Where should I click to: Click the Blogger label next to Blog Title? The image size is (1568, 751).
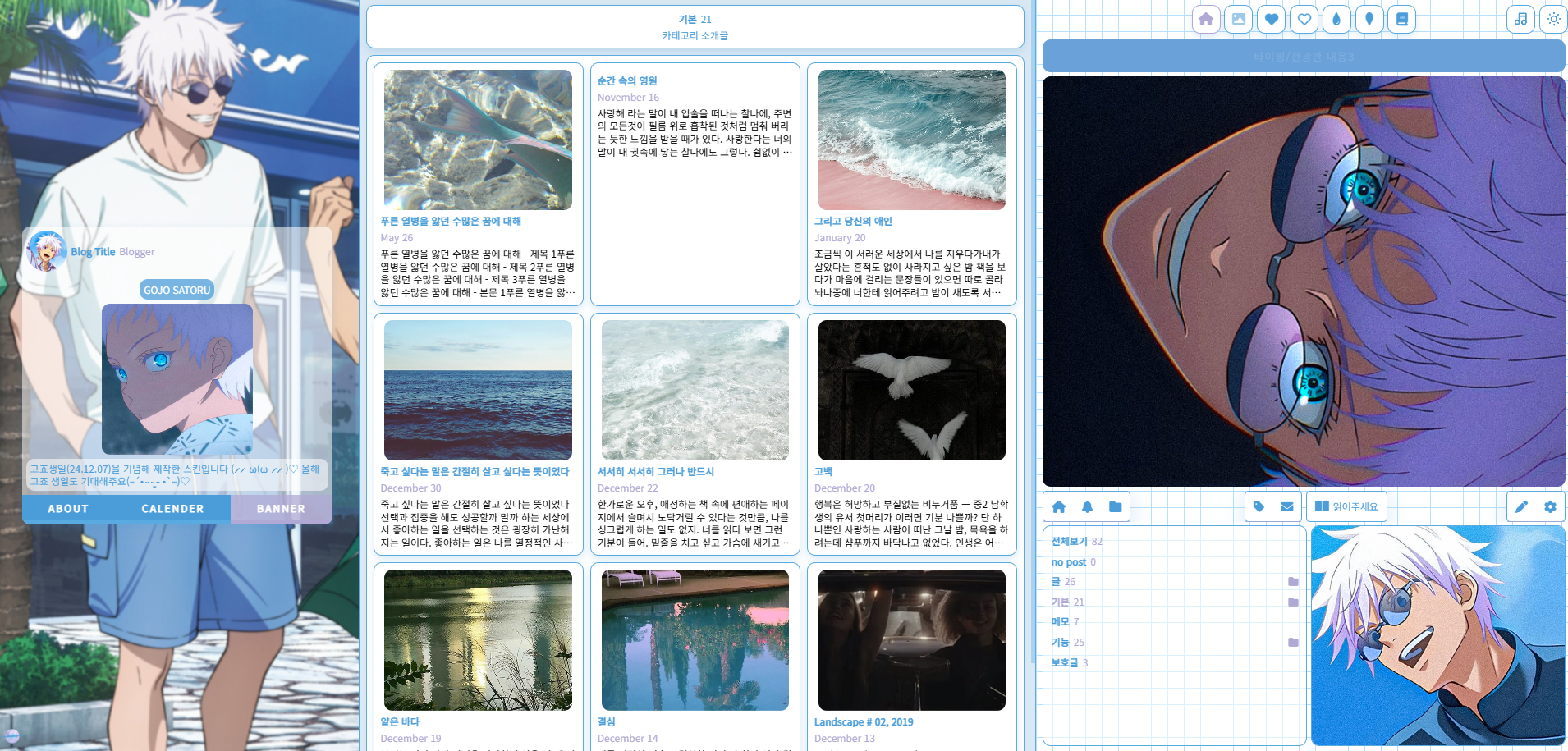pyautogui.click(x=137, y=252)
